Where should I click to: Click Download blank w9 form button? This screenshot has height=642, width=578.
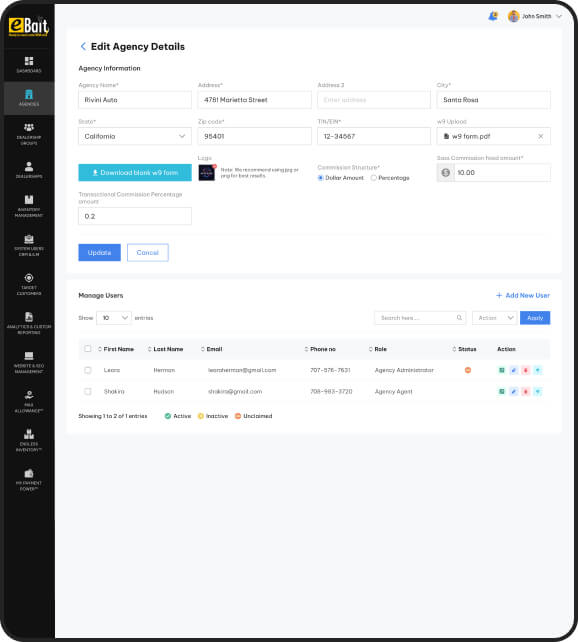click(135, 173)
